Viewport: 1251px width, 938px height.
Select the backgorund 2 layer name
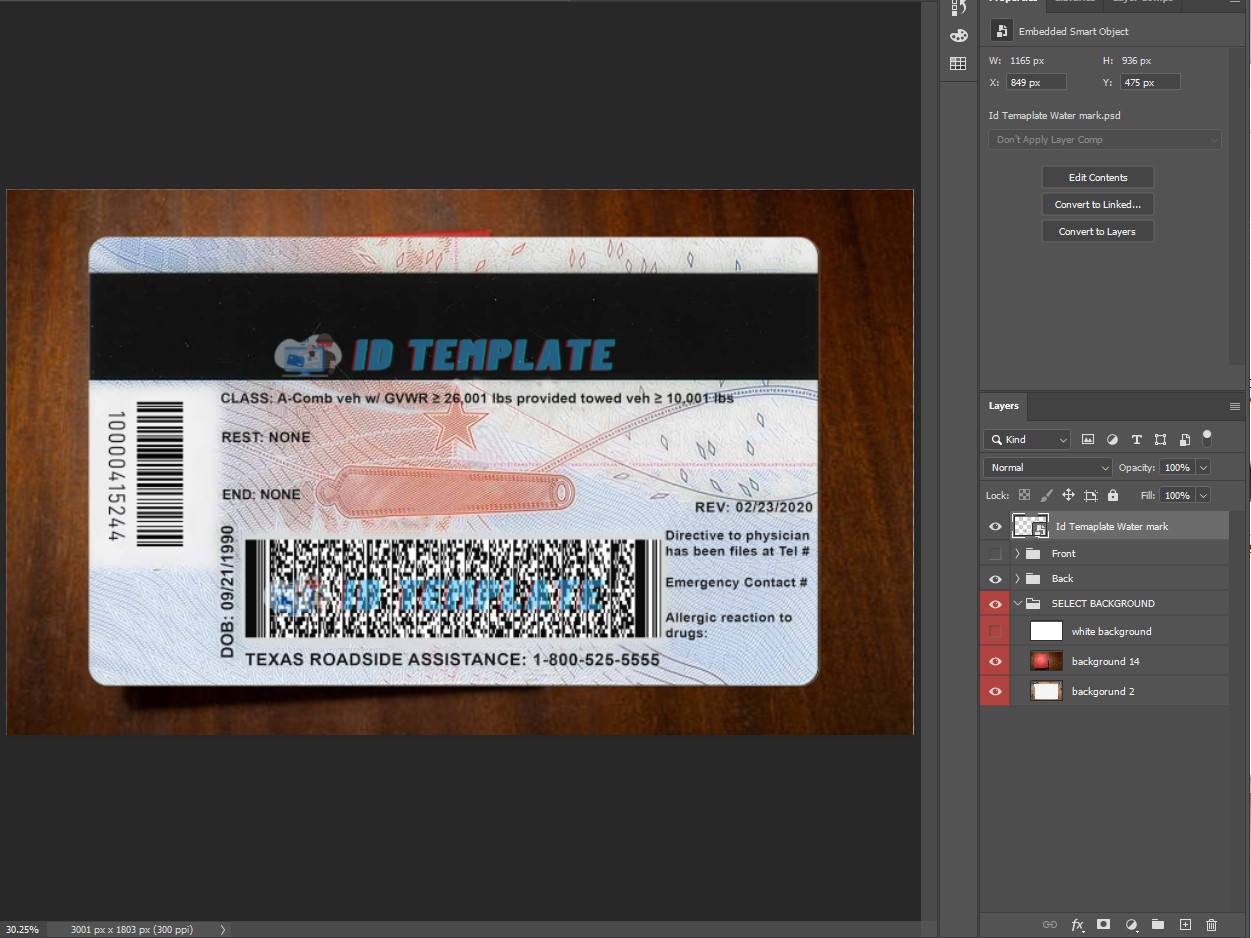[x=1103, y=691]
